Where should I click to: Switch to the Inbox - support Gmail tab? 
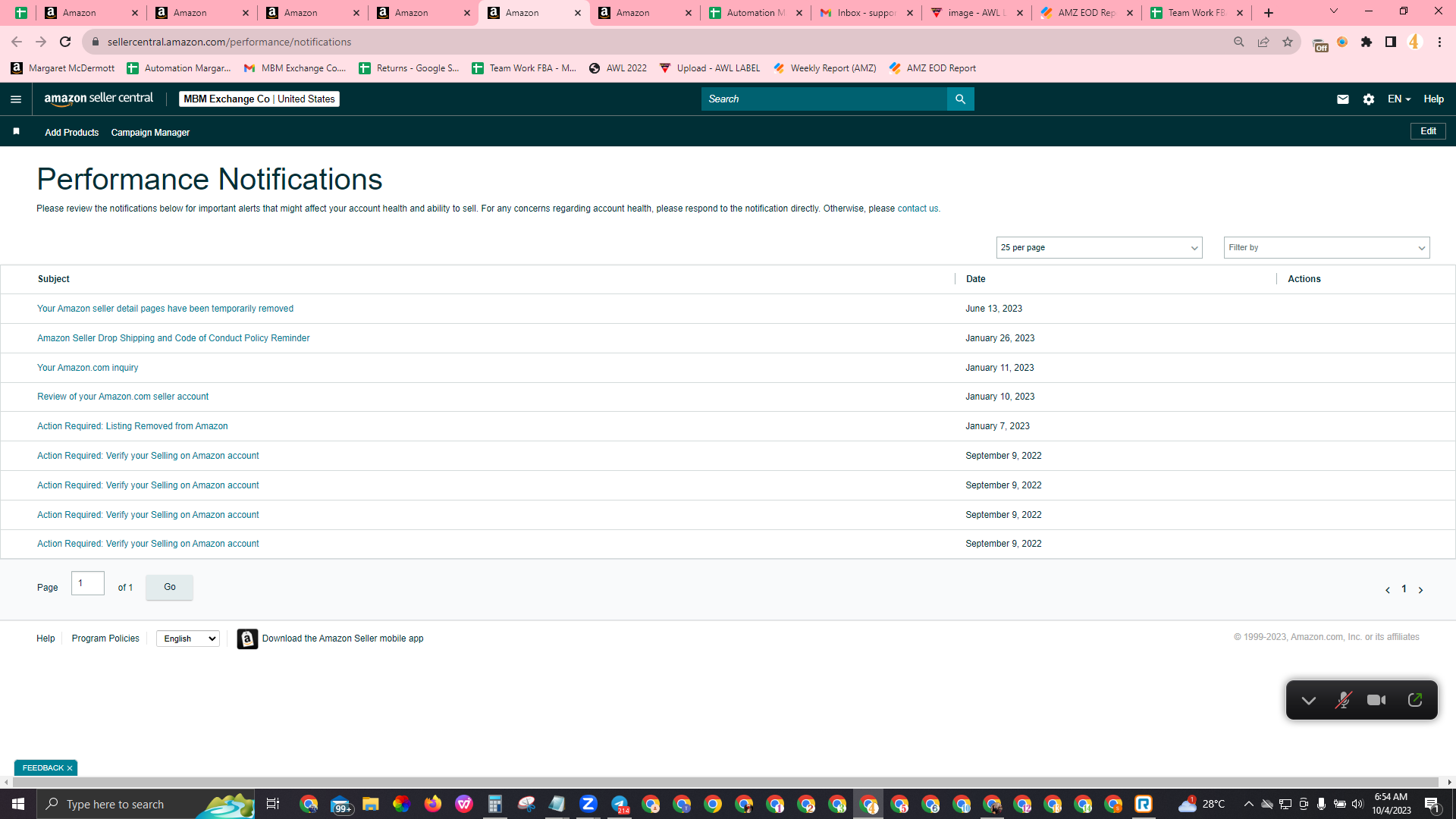click(x=866, y=13)
